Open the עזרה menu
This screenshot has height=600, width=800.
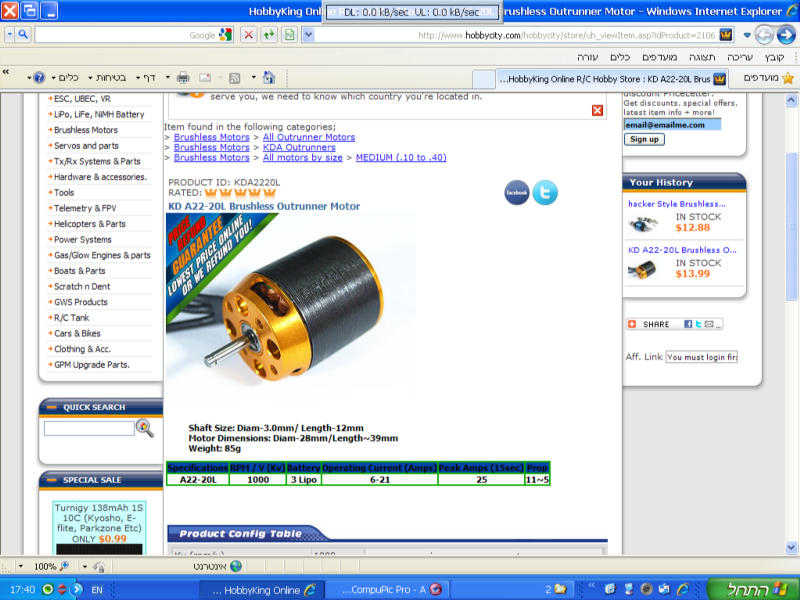(588, 57)
